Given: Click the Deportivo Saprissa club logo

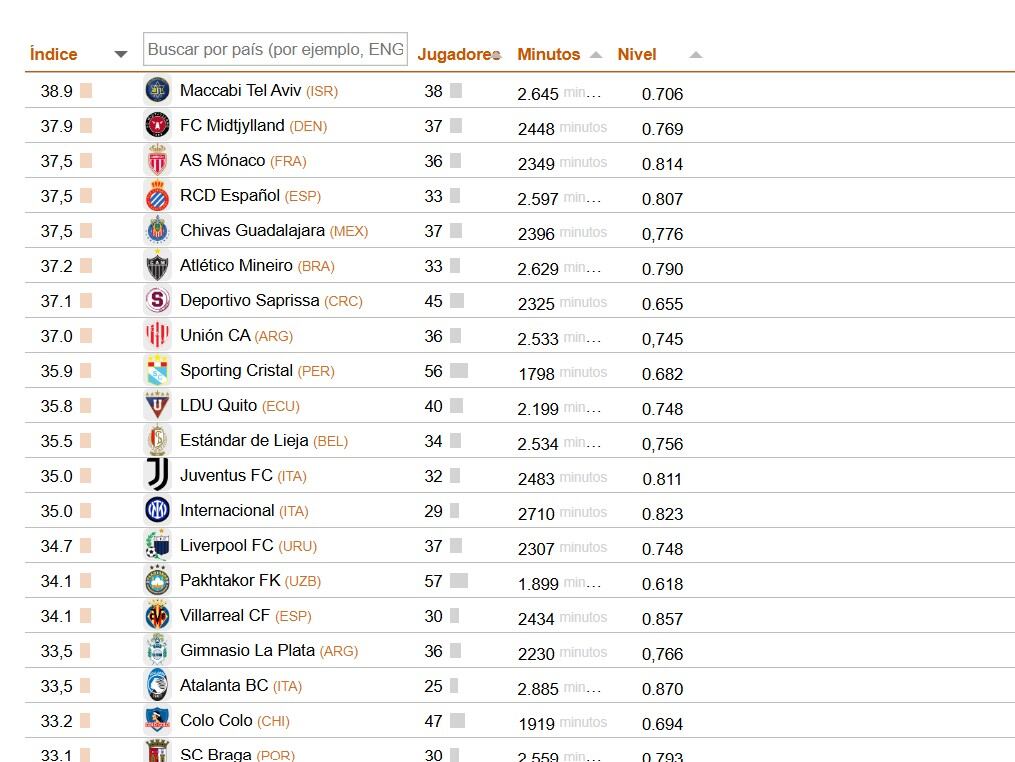Looking at the screenshot, I should (157, 300).
